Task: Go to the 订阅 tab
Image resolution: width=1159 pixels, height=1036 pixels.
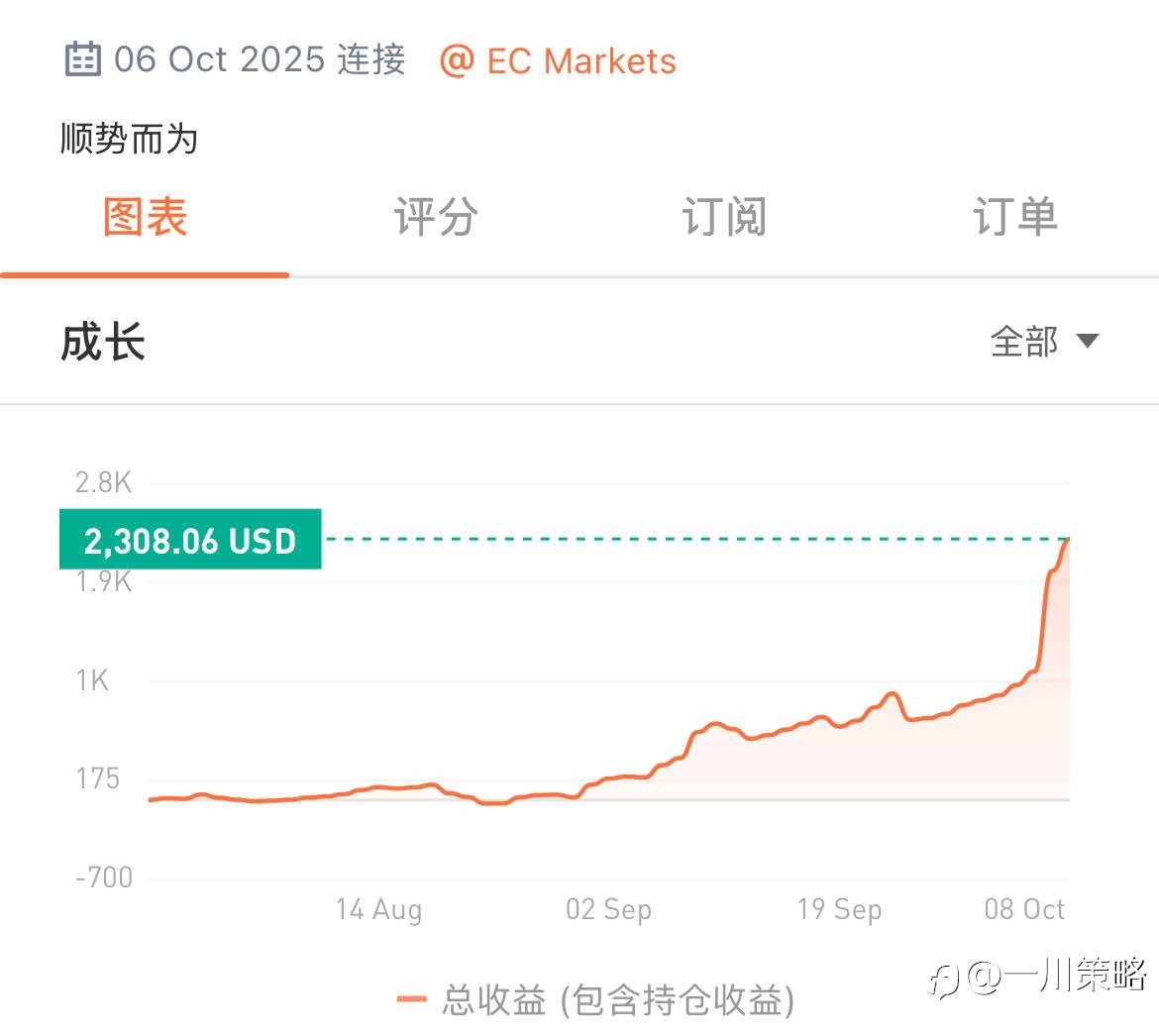Action: click(724, 217)
